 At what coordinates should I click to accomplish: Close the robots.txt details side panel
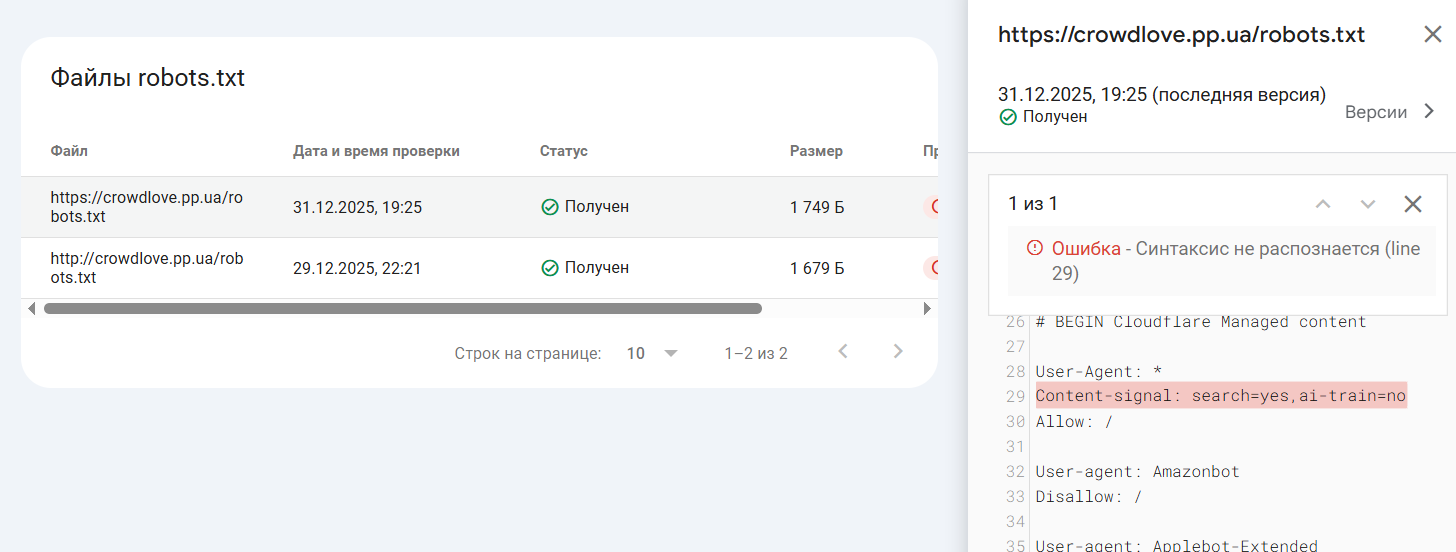pos(1432,35)
